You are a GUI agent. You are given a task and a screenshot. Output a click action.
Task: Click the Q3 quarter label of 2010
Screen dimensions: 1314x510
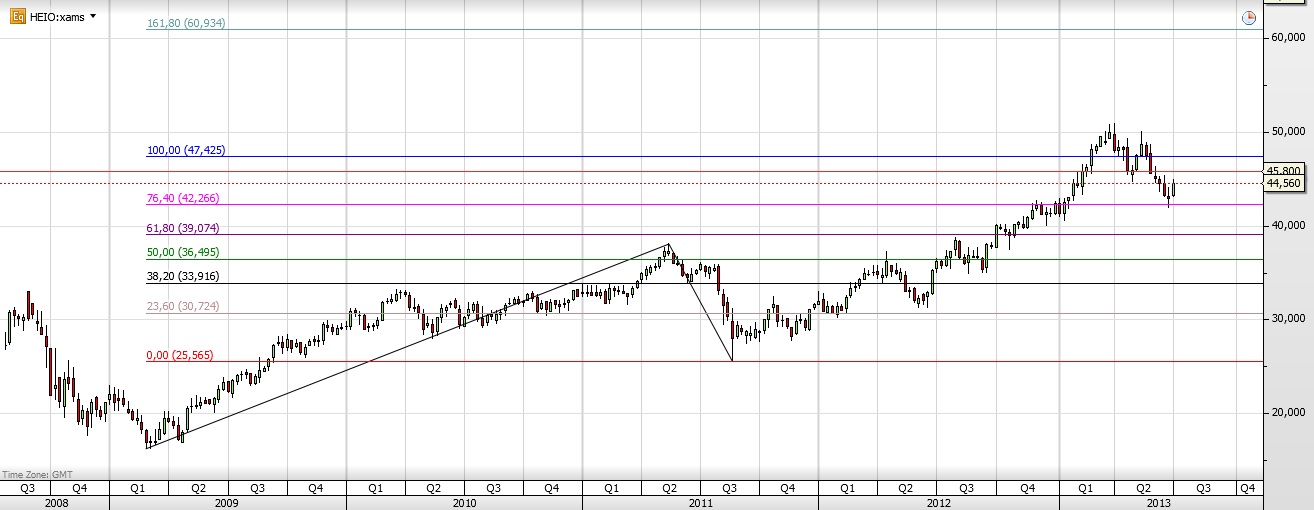coord(493,488)
